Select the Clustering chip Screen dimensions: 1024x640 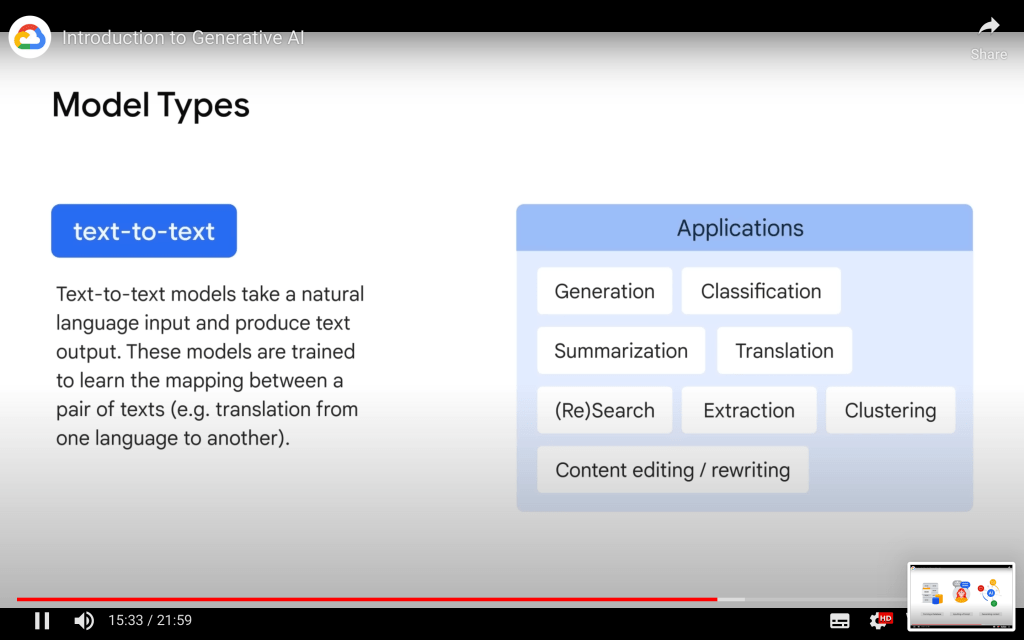(890, 410)
